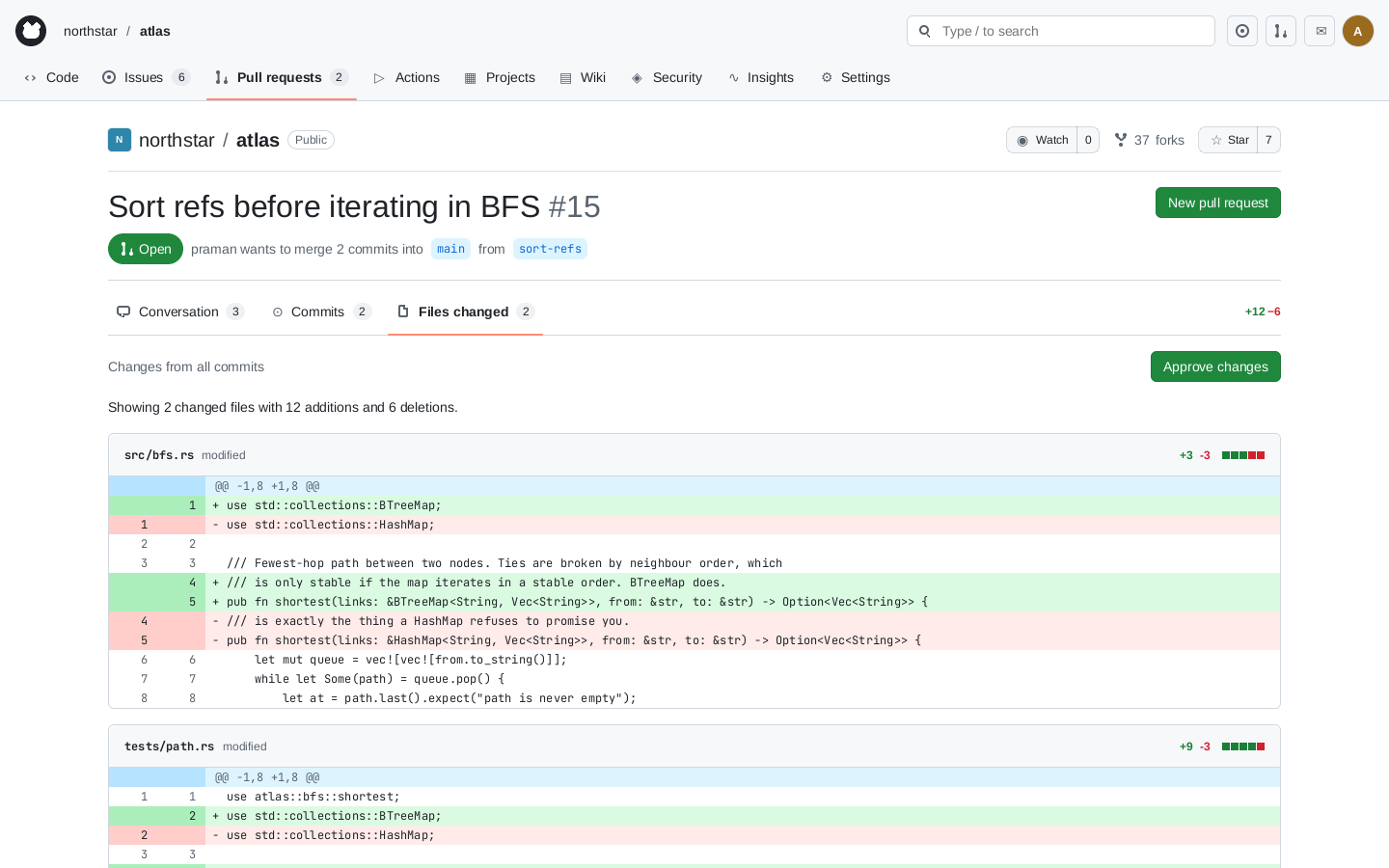Open the issues shortcut icon in header
This screenshot has width=1389, height=868.
click(x=1242, y=31)
